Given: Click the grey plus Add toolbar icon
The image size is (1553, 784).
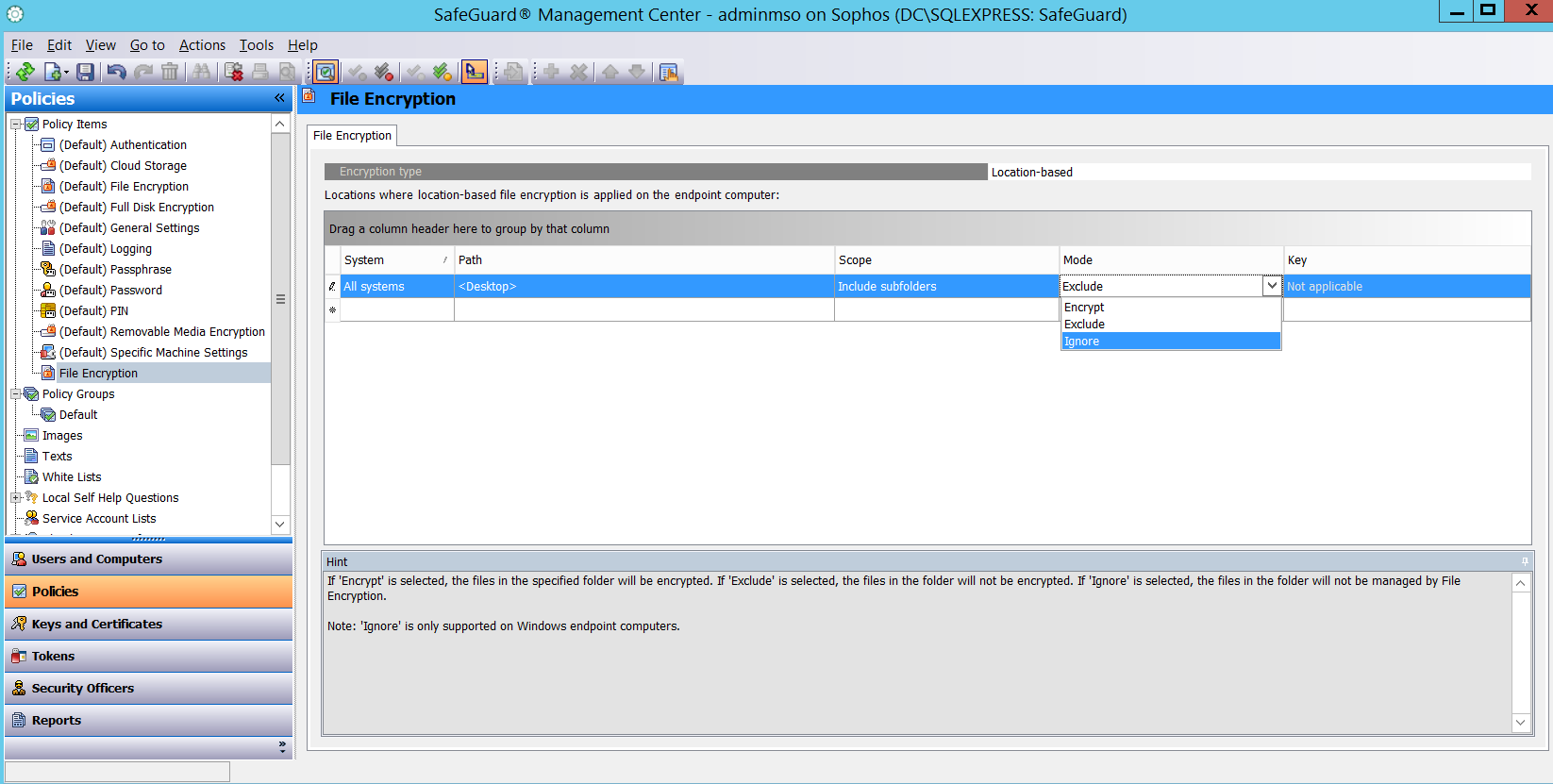Looking at the screenshot, I should click(551, 72).
